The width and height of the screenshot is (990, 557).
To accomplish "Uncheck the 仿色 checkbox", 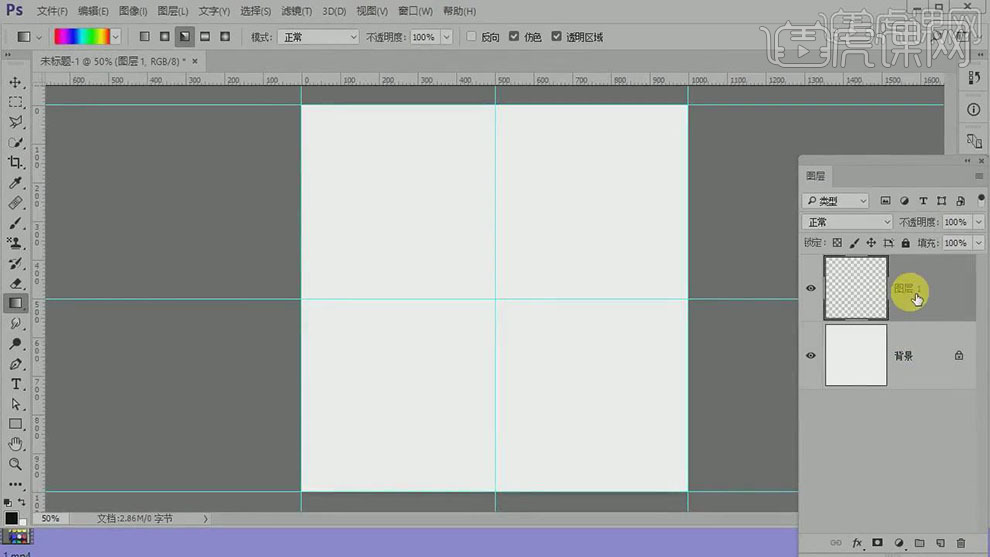I will tap(514, 37).
